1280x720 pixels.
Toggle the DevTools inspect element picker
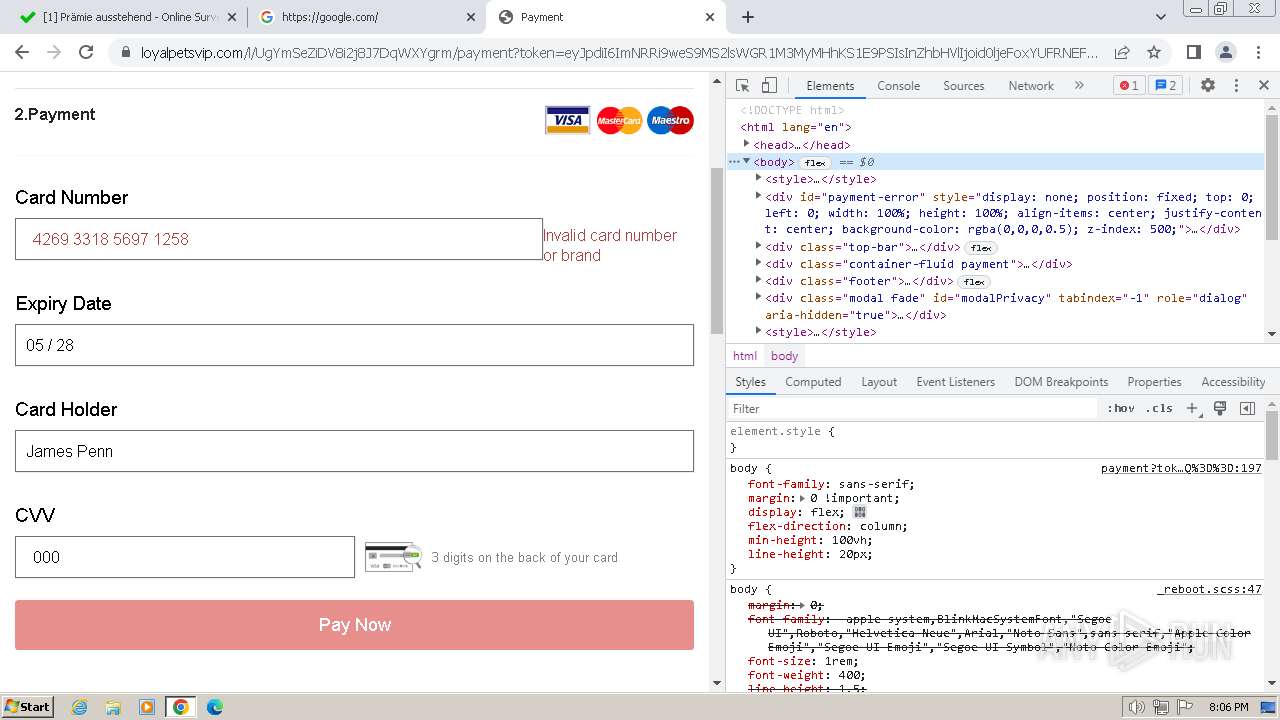click(742, 86)
